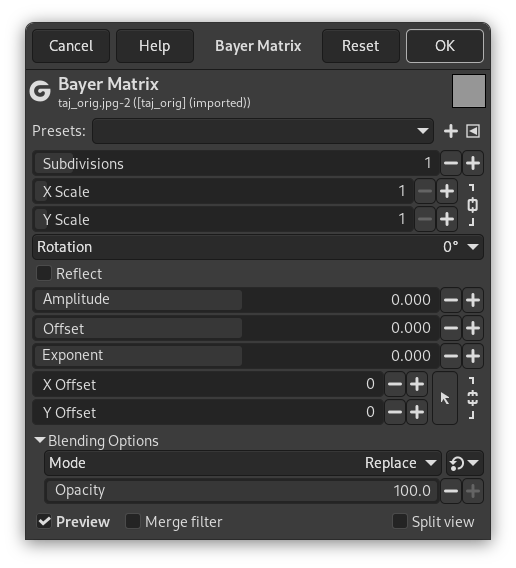
Task: Enable the Merge filter option
Action: (133, 522)
